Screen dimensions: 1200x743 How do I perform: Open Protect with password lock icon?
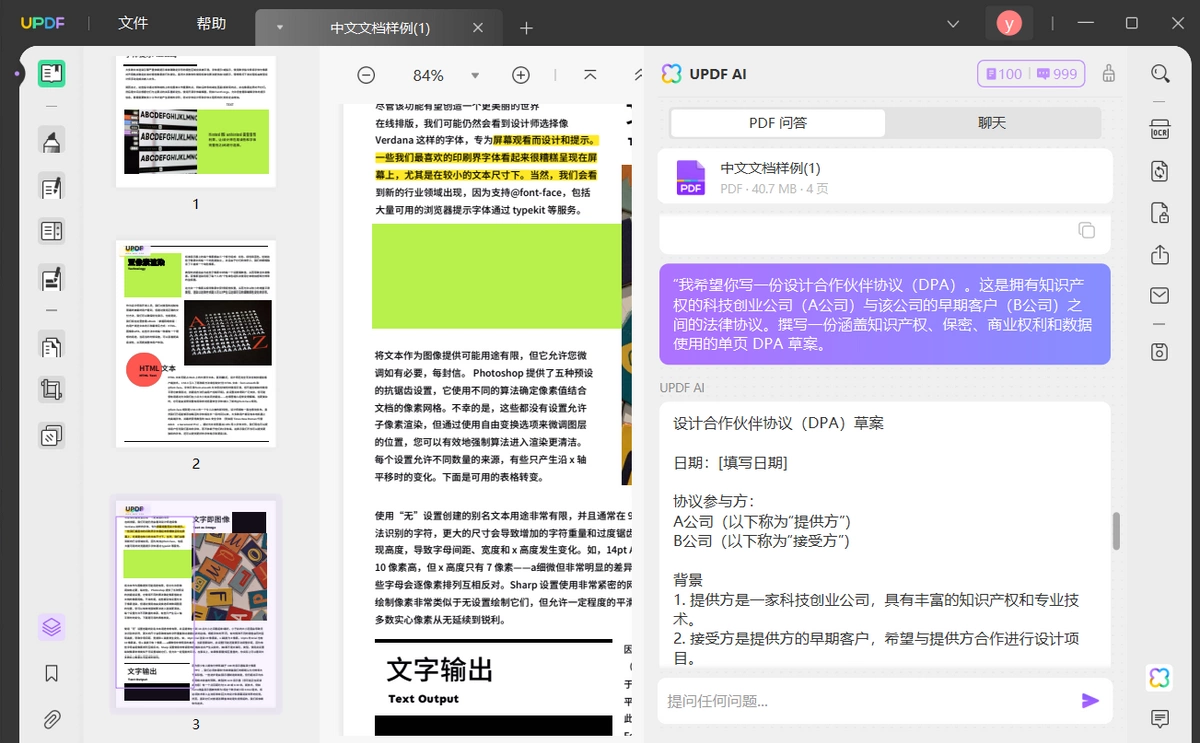point(1160,212)
